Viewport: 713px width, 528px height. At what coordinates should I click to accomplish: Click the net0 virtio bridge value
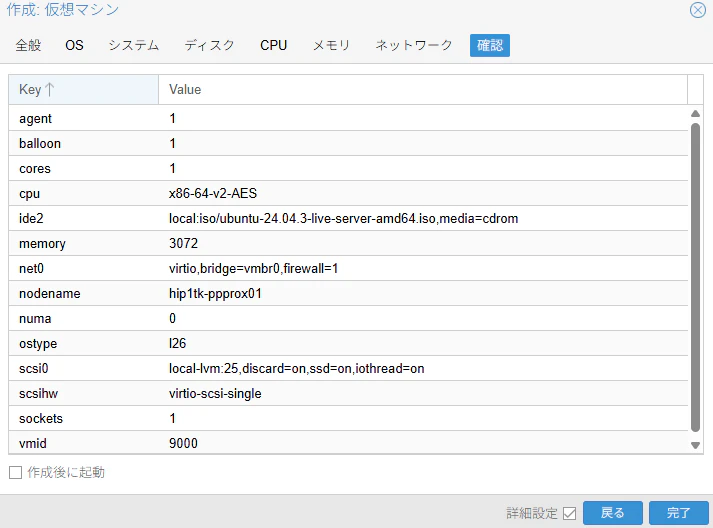[x=253, y=268]
